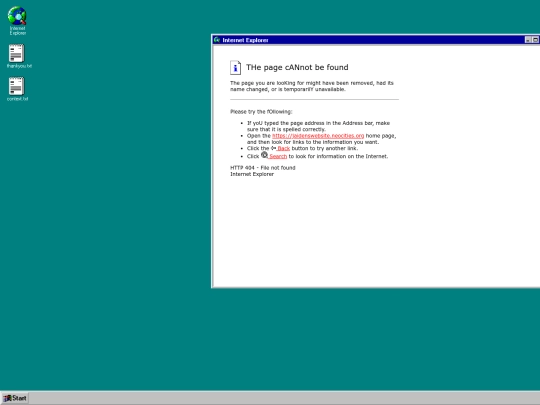Click the magnifier icon before Search link
Viewport: 540px width, 405px height.
264,155
